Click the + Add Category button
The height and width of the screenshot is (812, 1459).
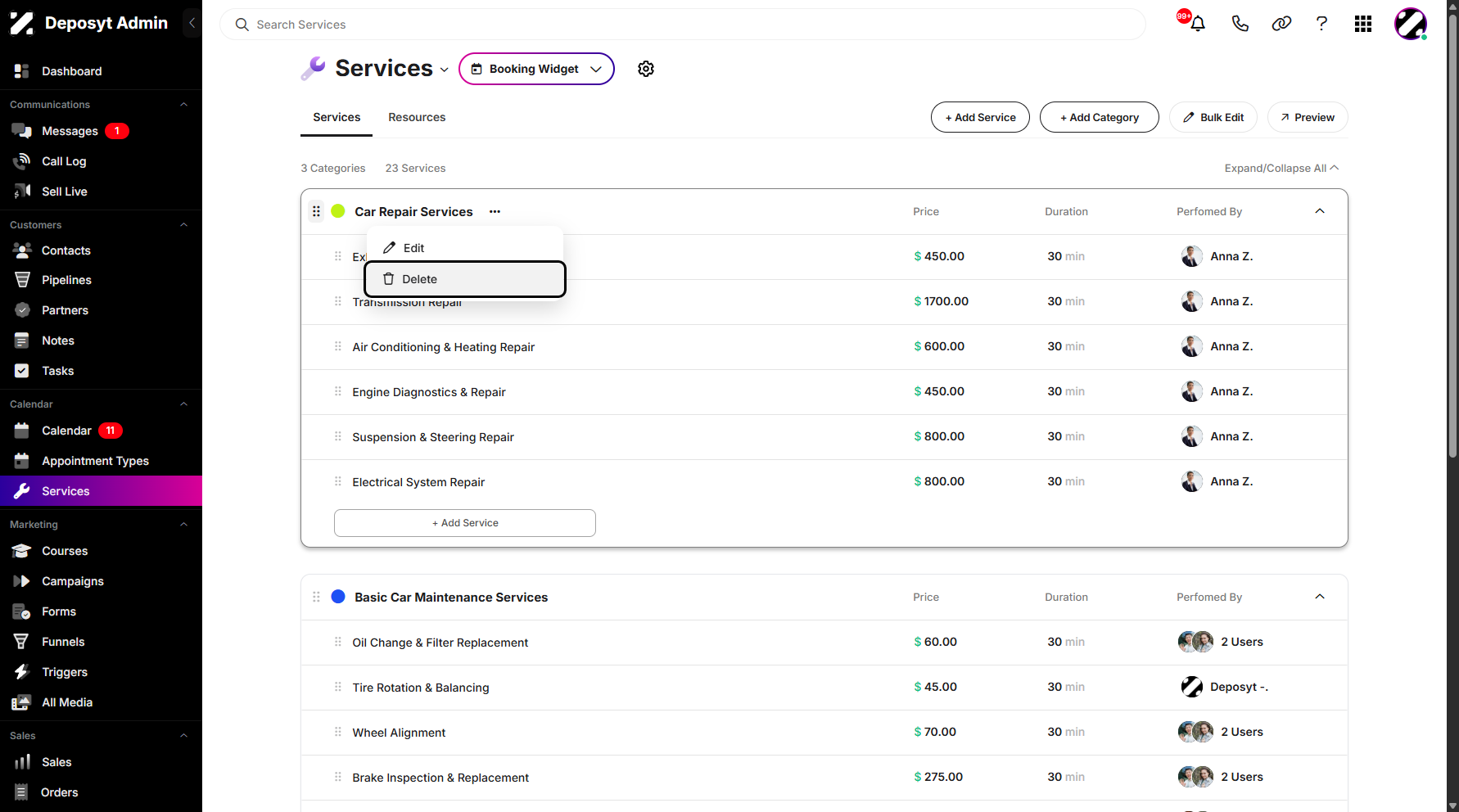[1099, 117]
